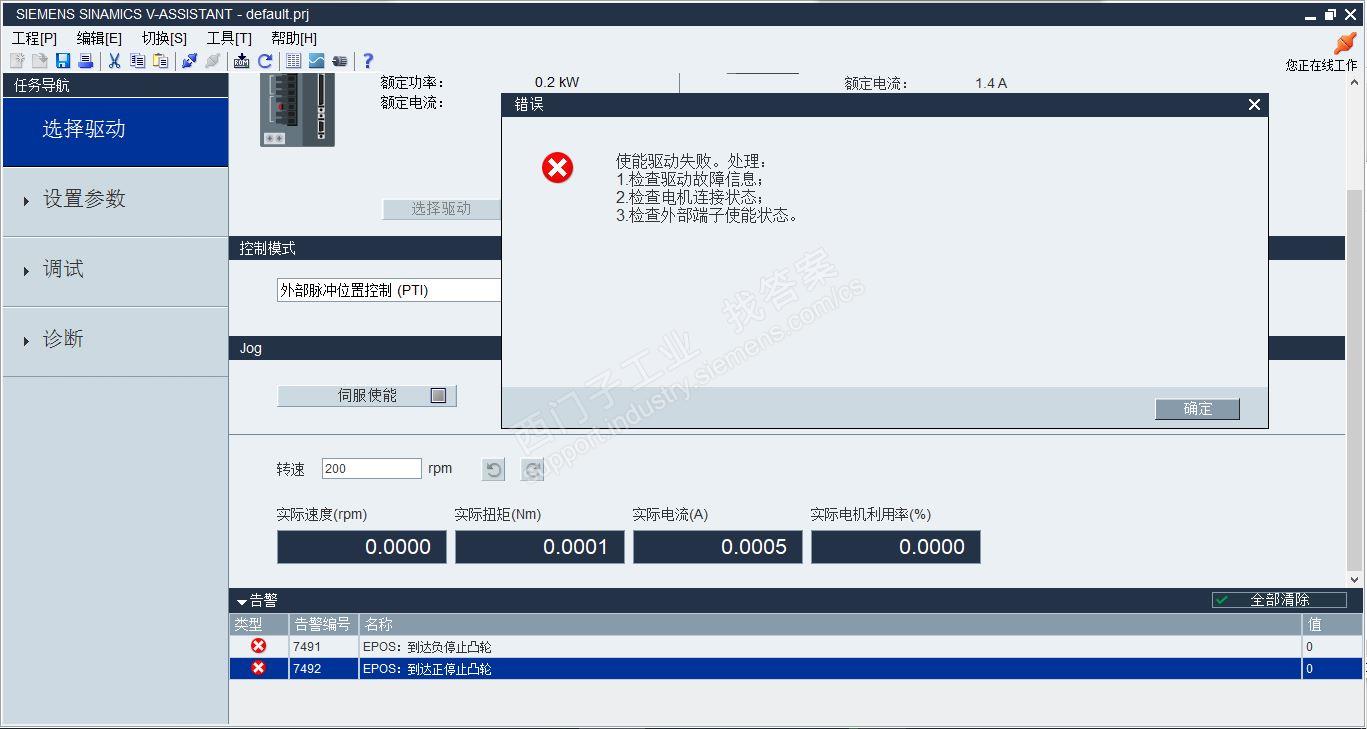Click the 值 column header
1367x729 pixels.
pos(1332,625)
